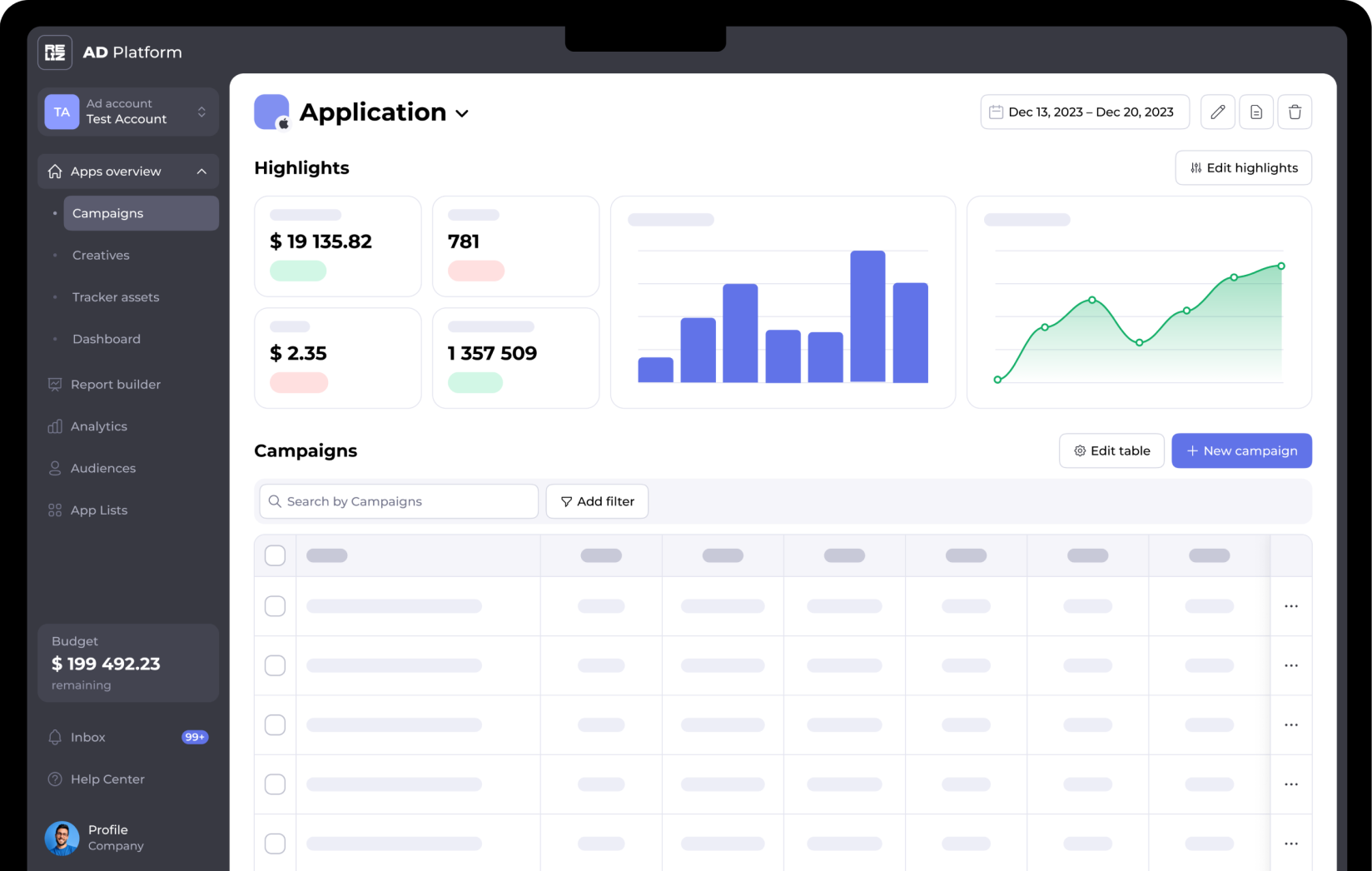Switch to the Creatives section
The width and height of the screenshot is (1372, 871).
coord(100,255)
